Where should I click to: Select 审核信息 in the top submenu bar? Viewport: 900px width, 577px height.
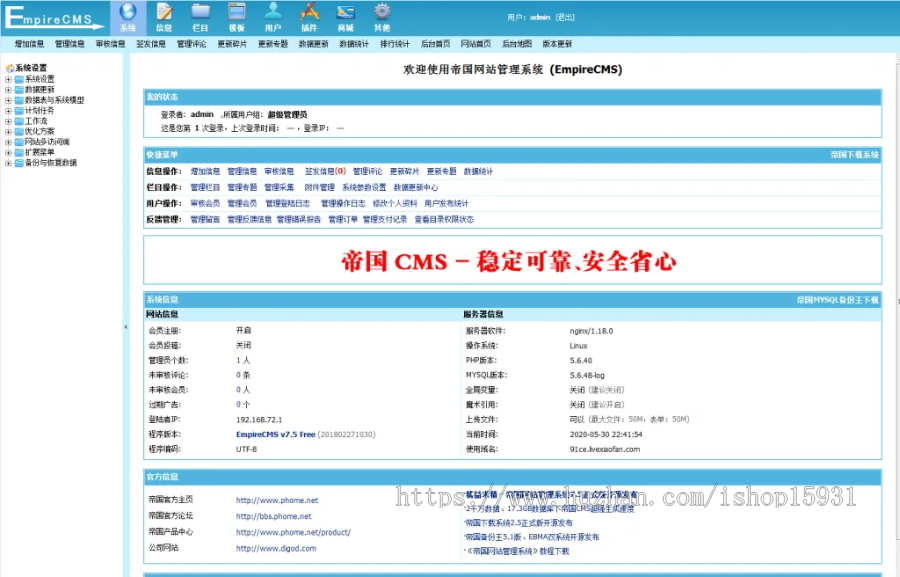(x=110, y=44)
